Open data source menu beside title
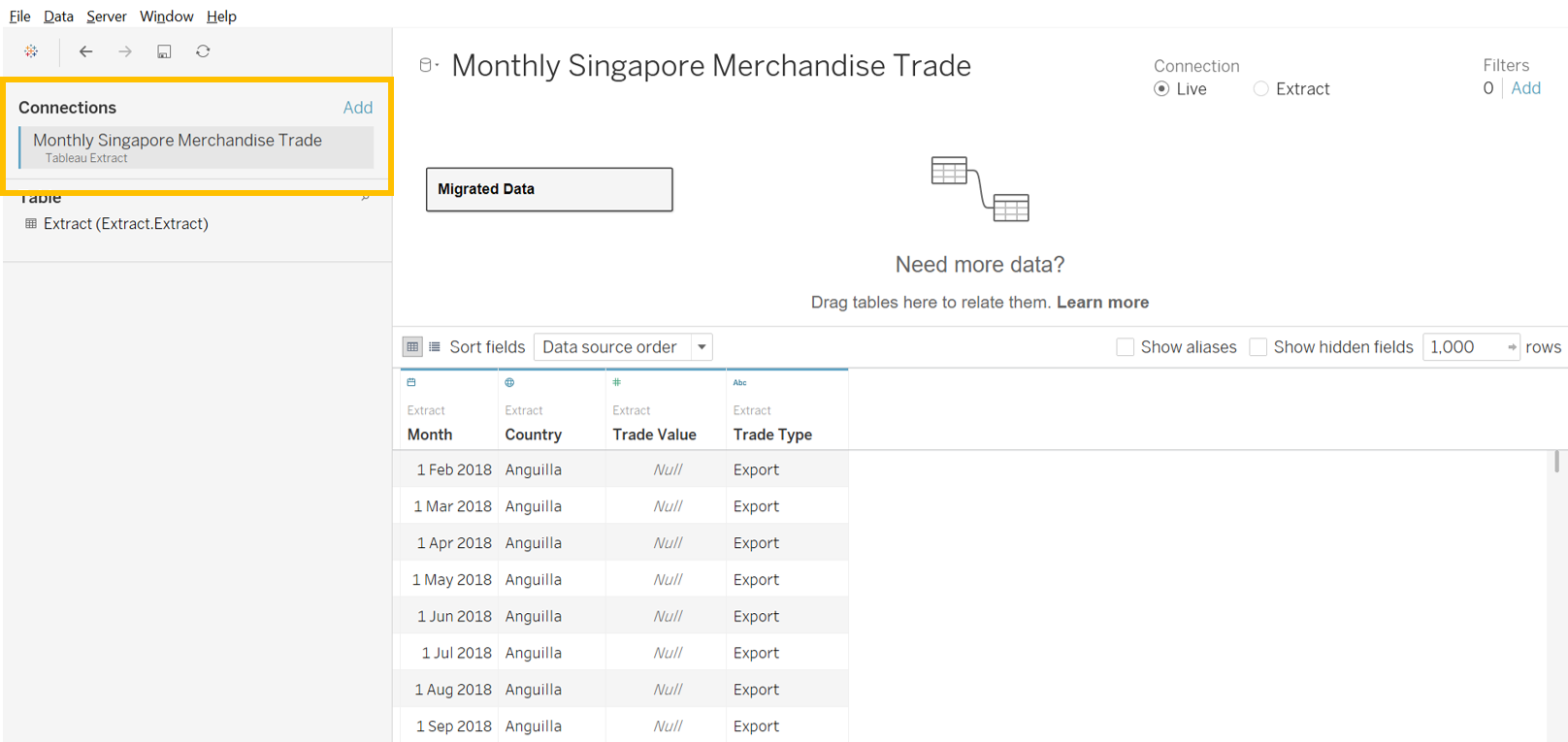This screenshot has width=1568, height=742. point(428,66)
